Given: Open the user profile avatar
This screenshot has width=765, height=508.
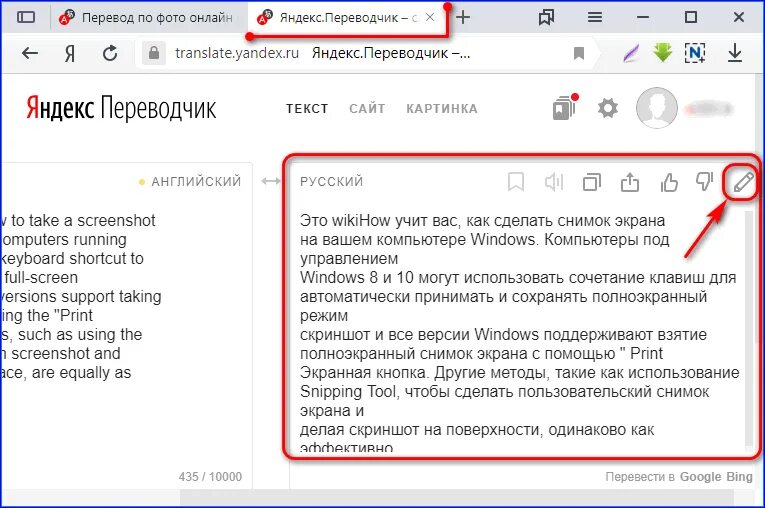Looking at the screenshot, I should point(657,108).
